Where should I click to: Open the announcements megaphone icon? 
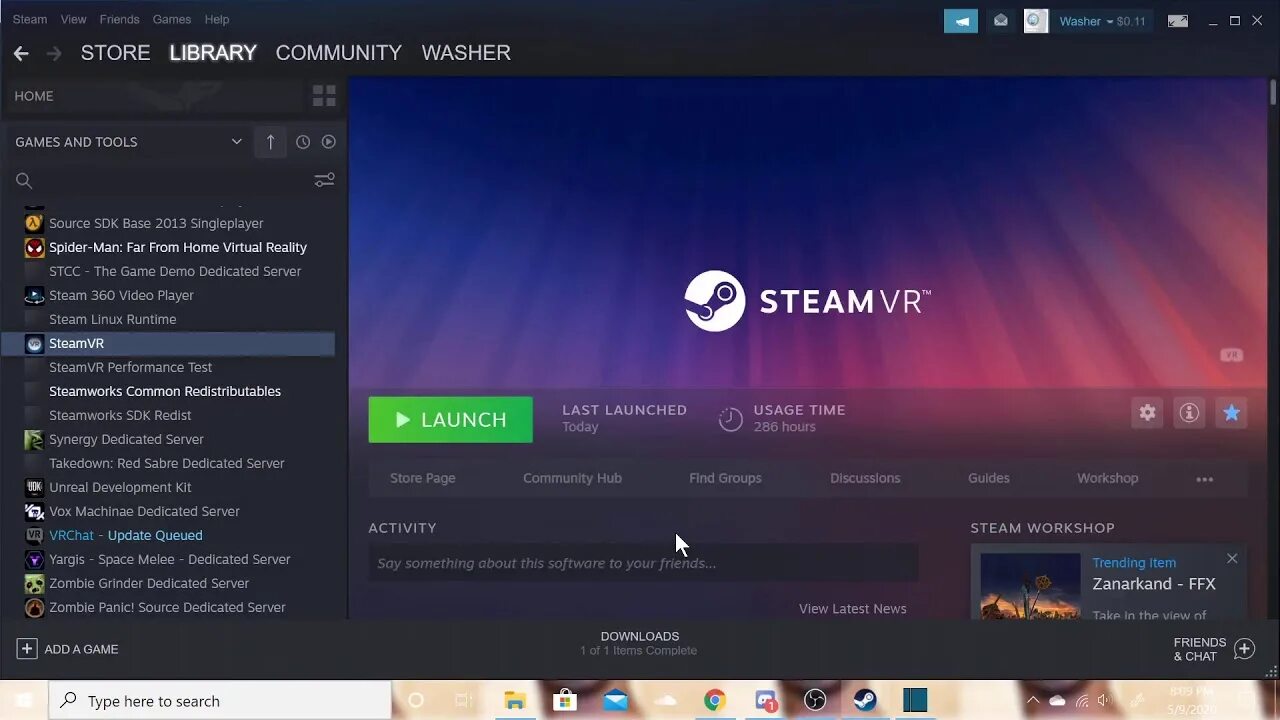[x=961, y=21]
